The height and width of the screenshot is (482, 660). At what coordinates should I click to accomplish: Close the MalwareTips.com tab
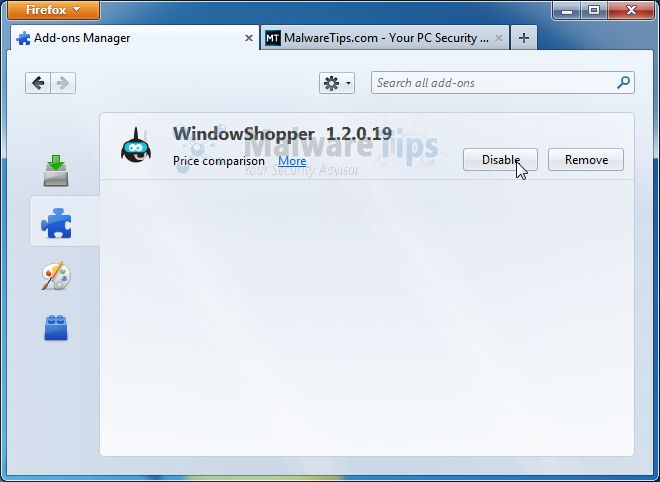click(x=499, y=38)
